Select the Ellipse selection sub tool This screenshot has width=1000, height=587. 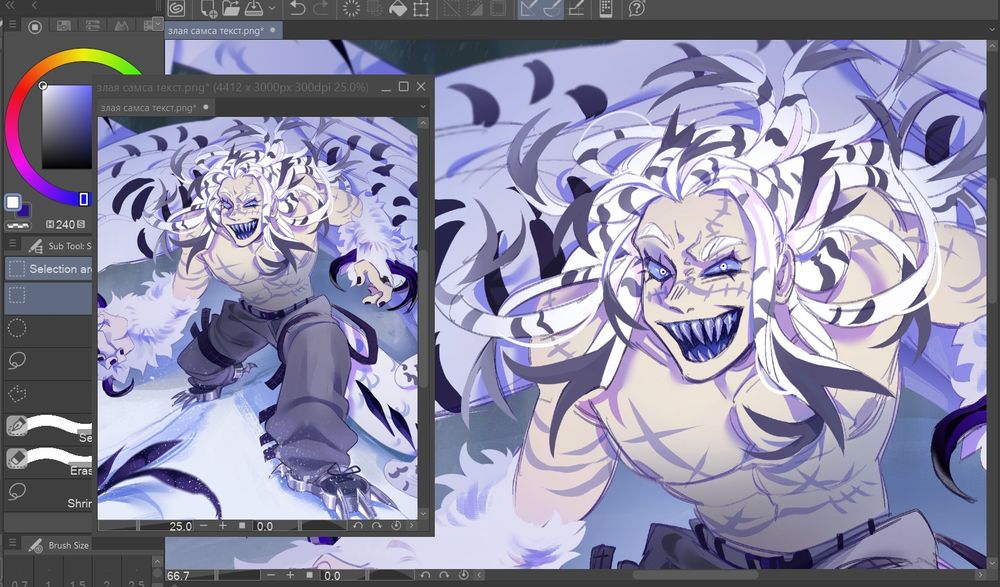click(x=48, y=329)
